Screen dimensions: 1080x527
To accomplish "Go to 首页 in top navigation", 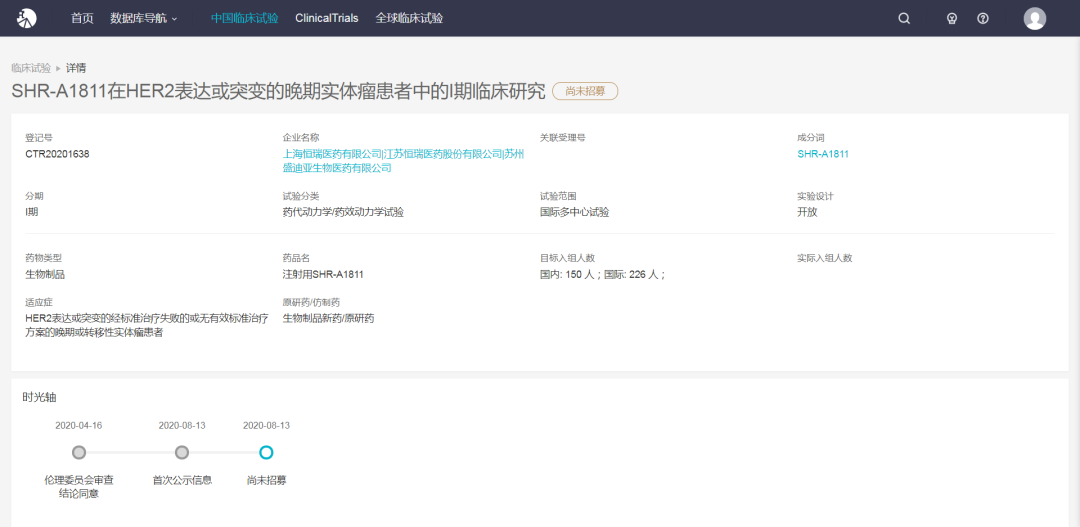I will pos(82,19).
